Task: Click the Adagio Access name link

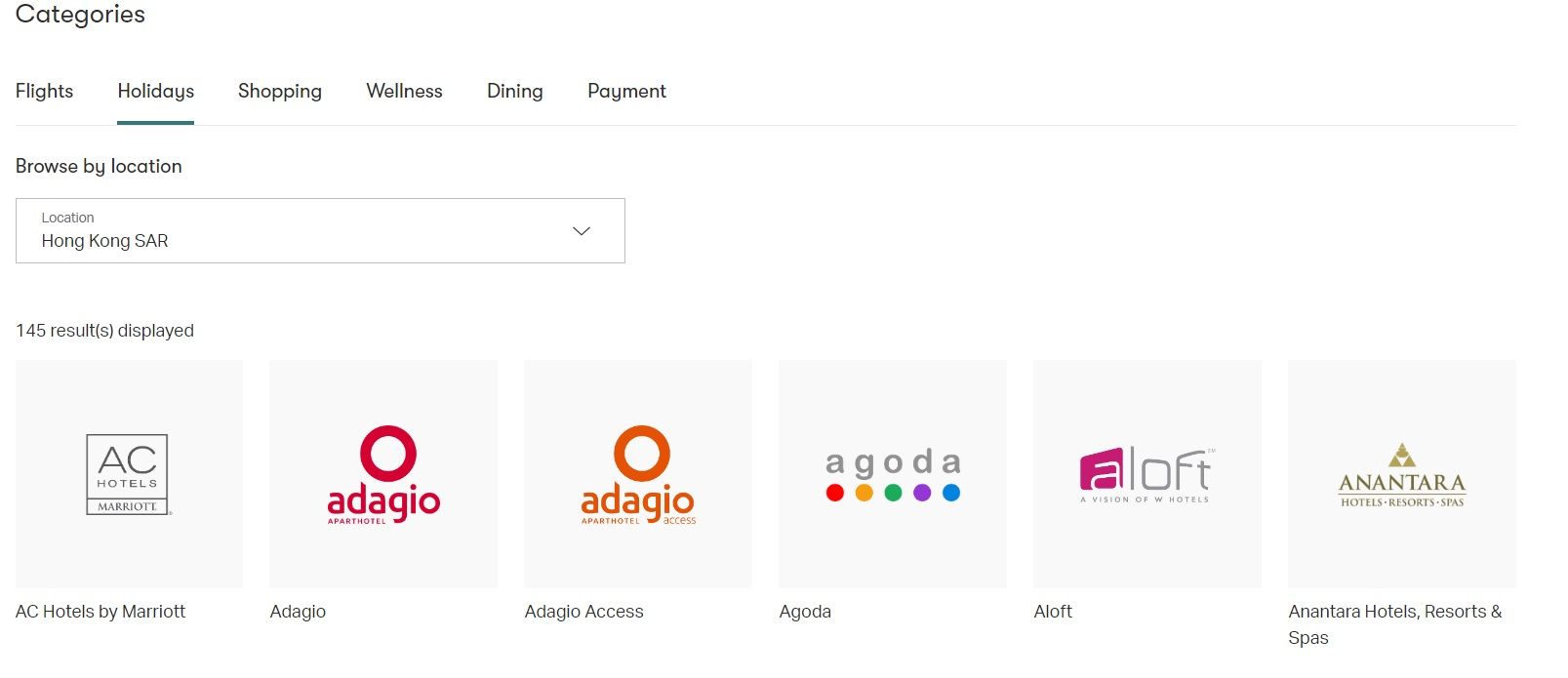Action: click(583, 612)
